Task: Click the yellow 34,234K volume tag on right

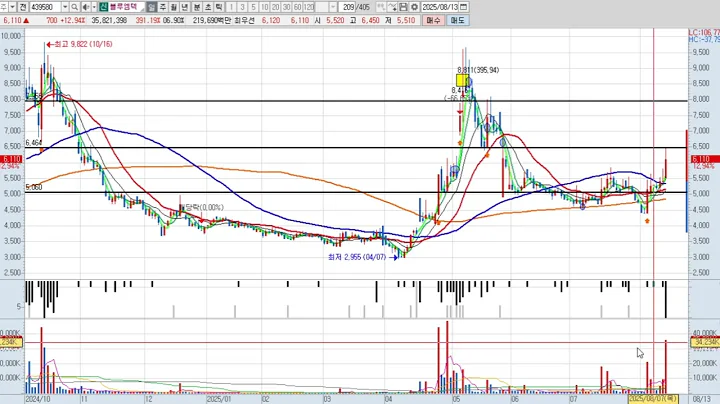Action: pos(703,342)
